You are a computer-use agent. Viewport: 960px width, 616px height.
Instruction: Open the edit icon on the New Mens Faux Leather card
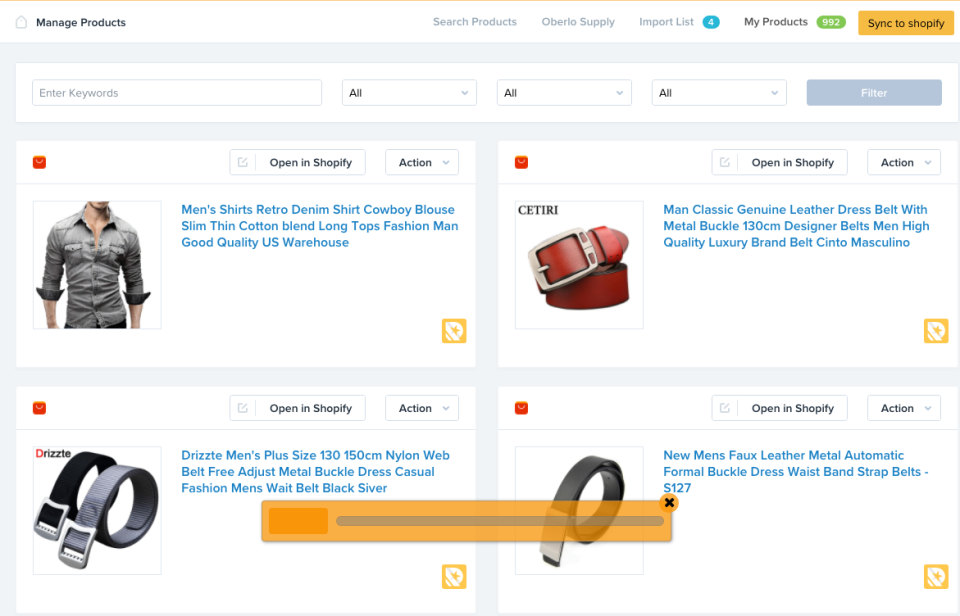click(724, 407)
